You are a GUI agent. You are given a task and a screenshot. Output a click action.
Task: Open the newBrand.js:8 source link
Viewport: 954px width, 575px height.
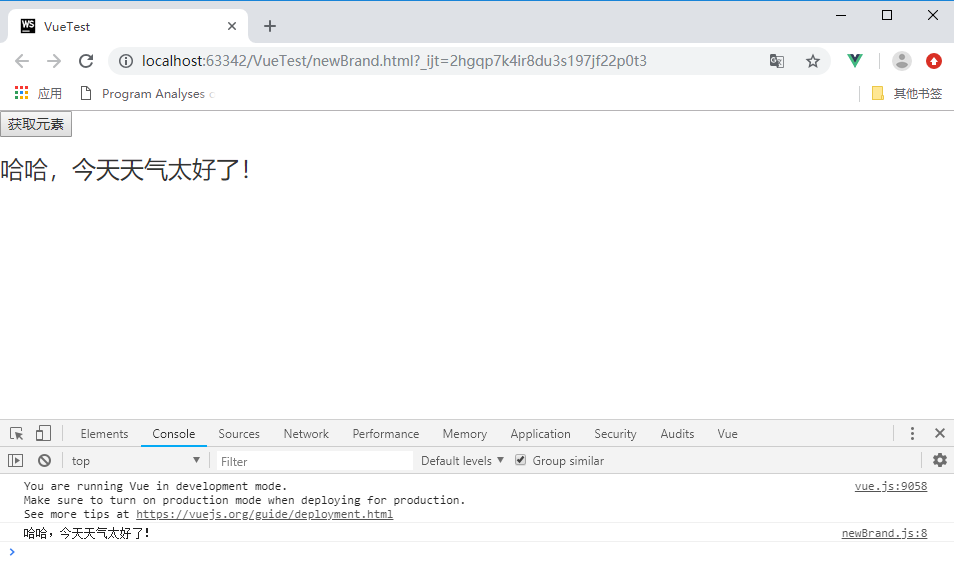coord(885,533)
